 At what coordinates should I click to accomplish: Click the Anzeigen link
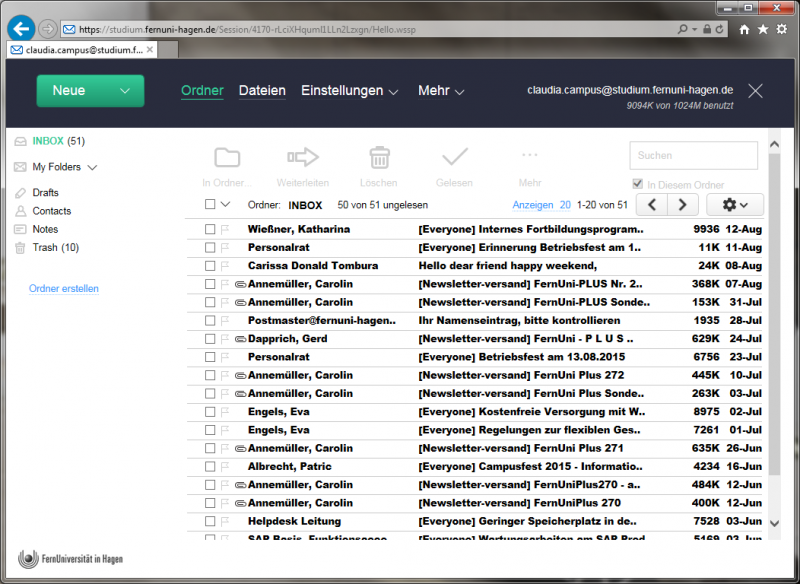(533, 205)
